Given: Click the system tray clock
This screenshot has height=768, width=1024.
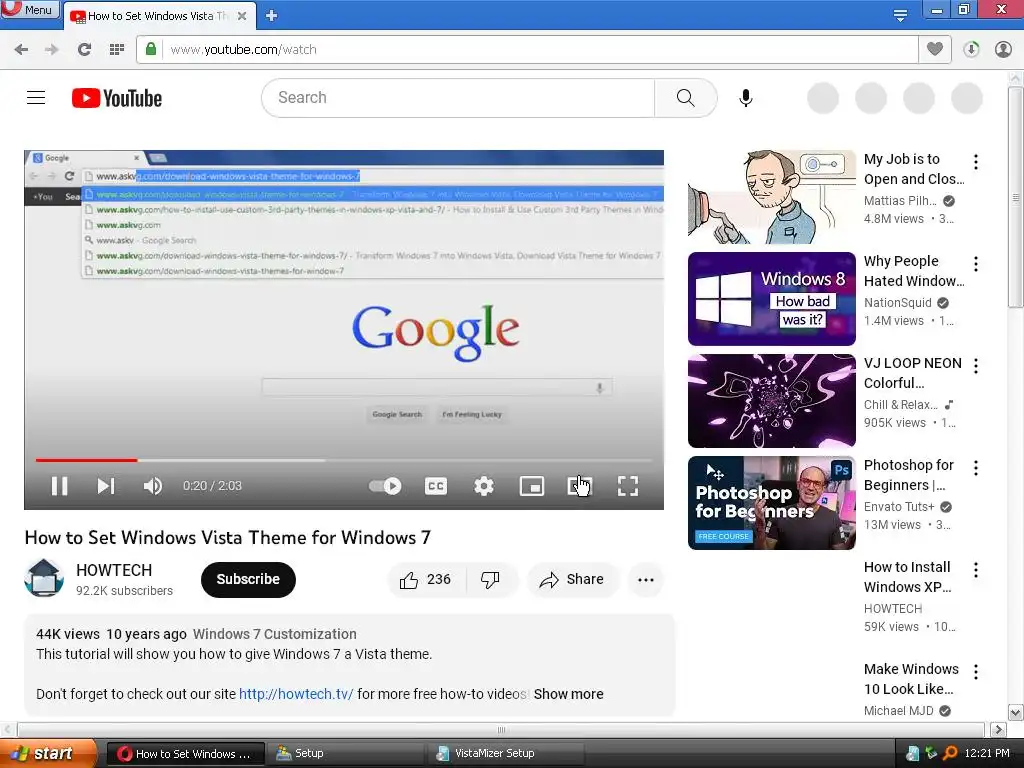Looking at the screenshot, I should (x=987, y=754).
